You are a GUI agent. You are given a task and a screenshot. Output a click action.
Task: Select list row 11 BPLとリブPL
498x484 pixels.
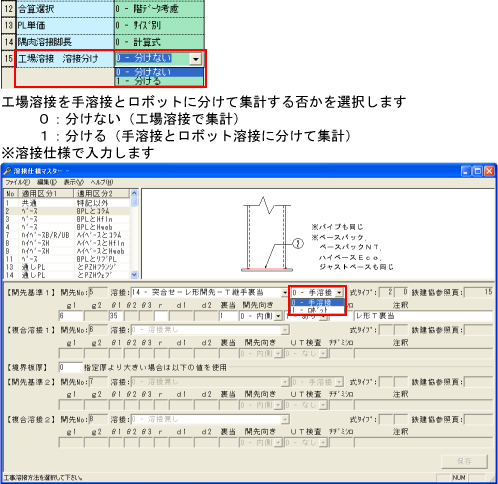[67, 259]
